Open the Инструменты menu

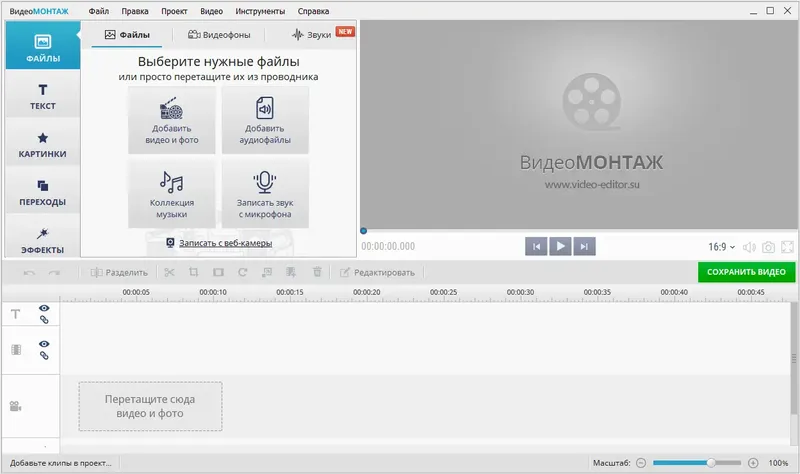(x=260, y=11)
